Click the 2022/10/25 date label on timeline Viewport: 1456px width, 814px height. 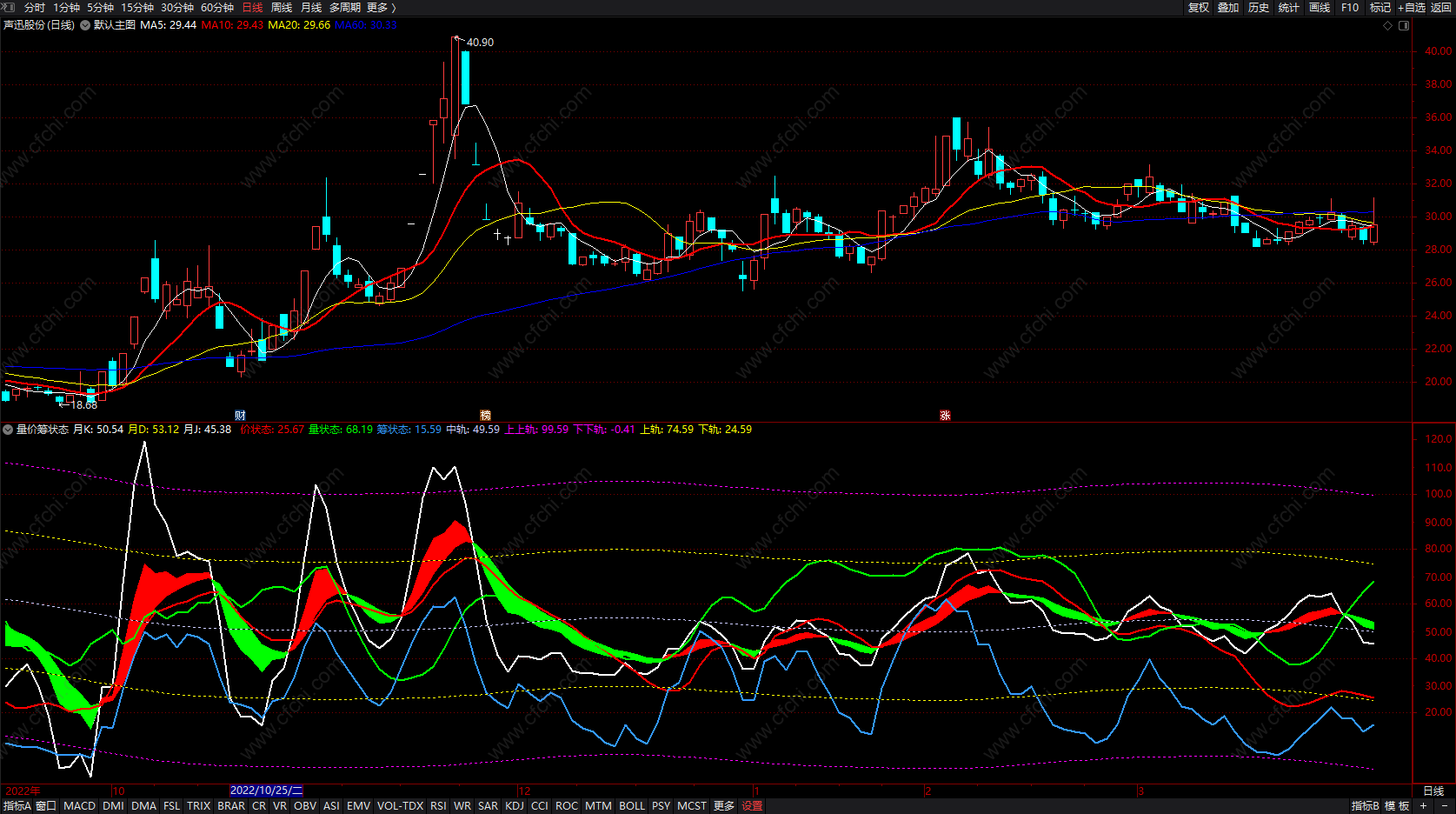[x=266, y=791]
